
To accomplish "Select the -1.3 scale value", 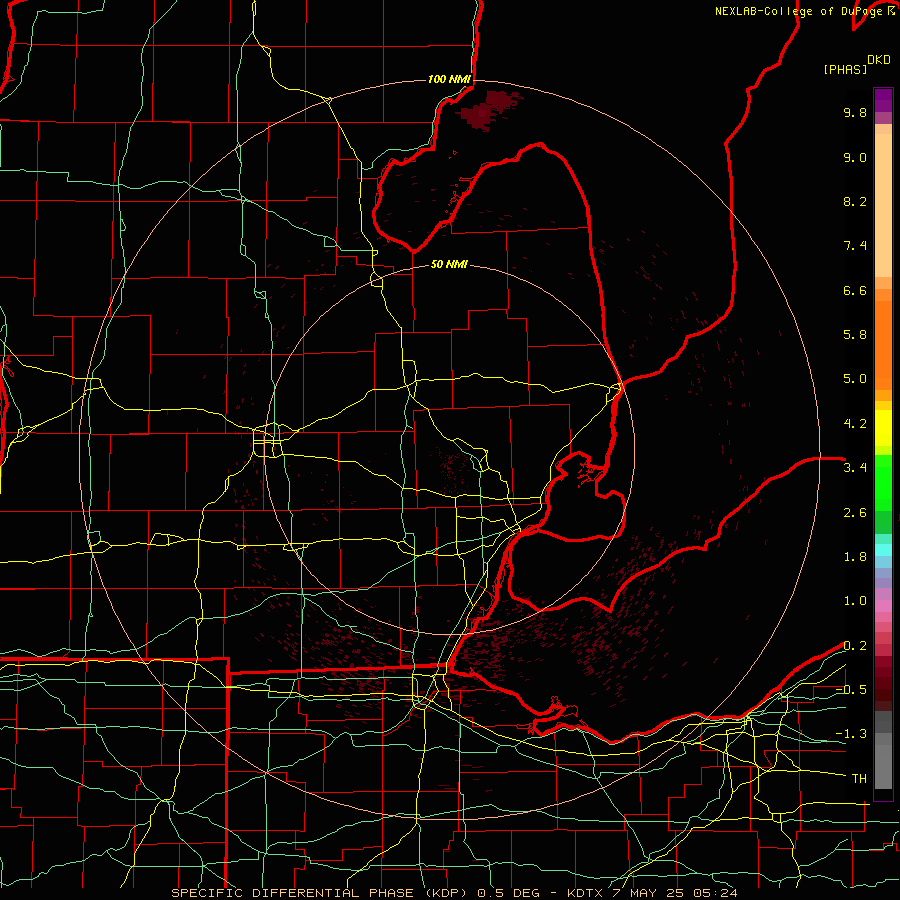I will click(851, 734).
